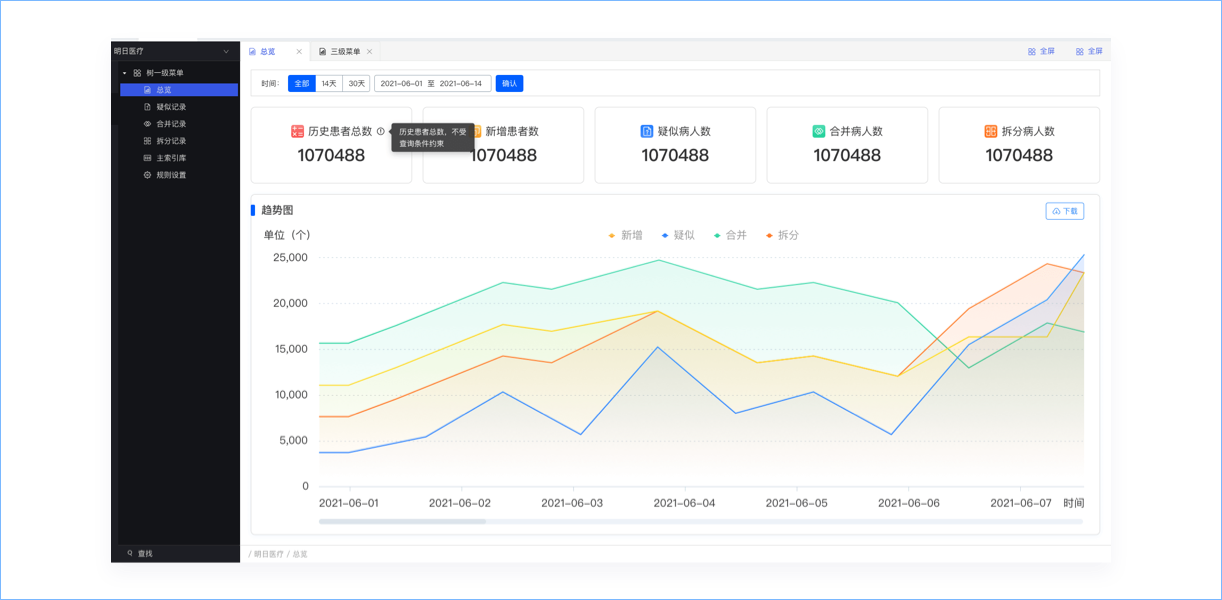Close the 总览 tab

coord(299,51)
